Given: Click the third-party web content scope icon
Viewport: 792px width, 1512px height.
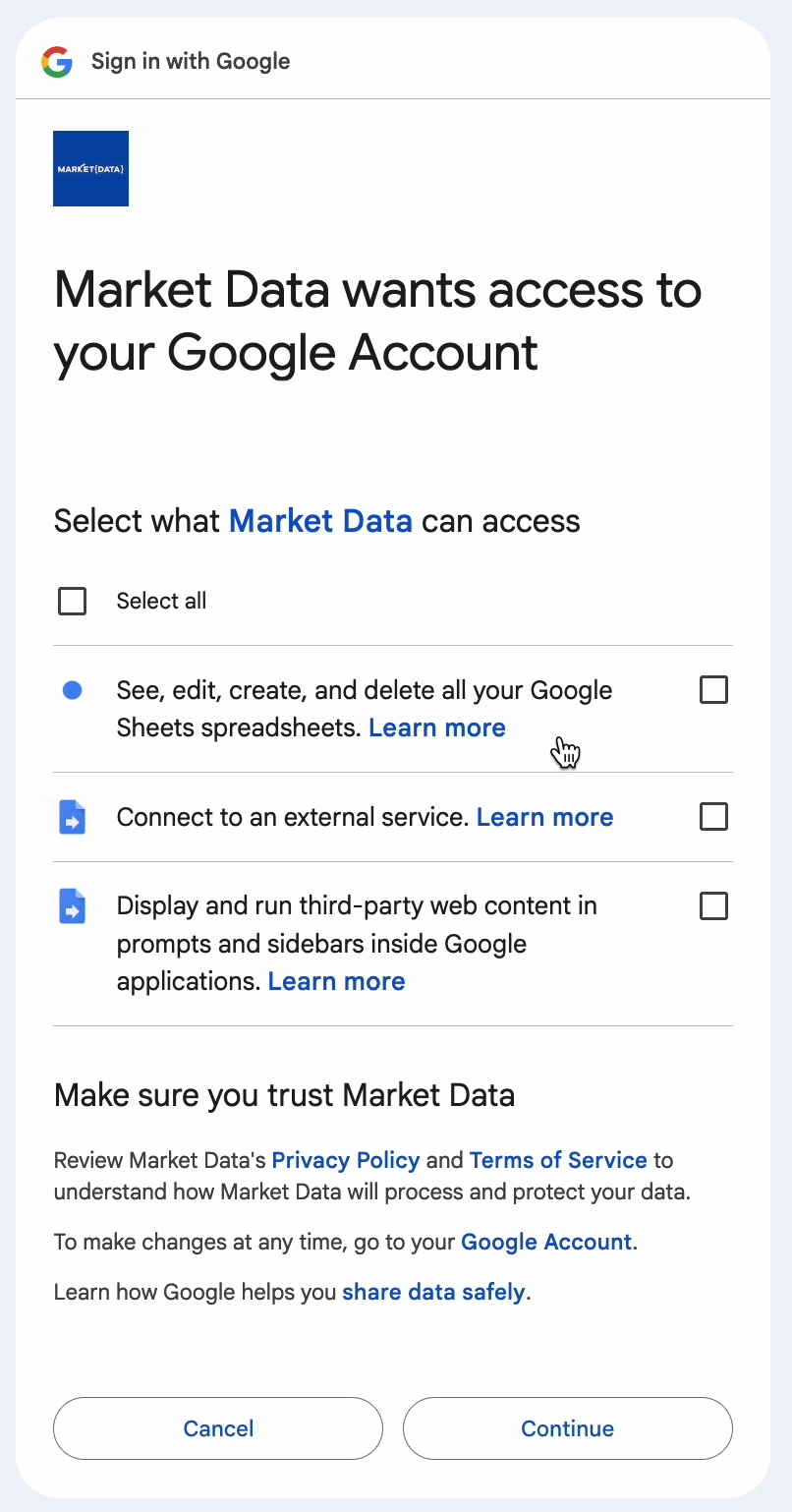Looking at the screenshot, I should 72,905.
